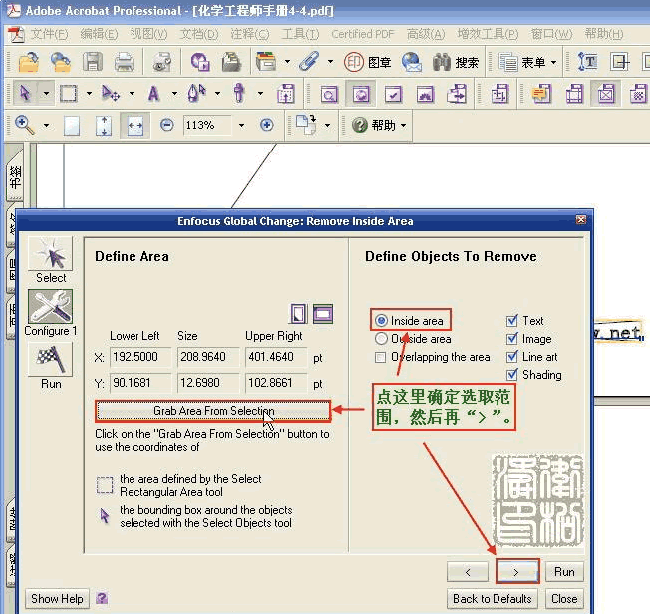Click the previous step < button
The width and height of the screenshot is (650, 614).
tap(468, 571)
